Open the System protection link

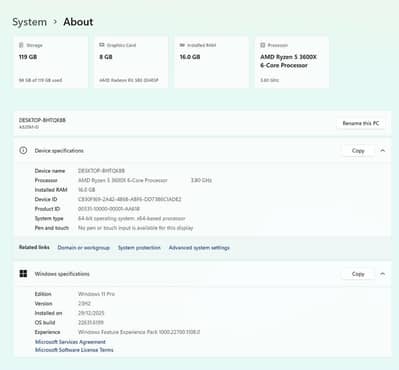[139, 248]
